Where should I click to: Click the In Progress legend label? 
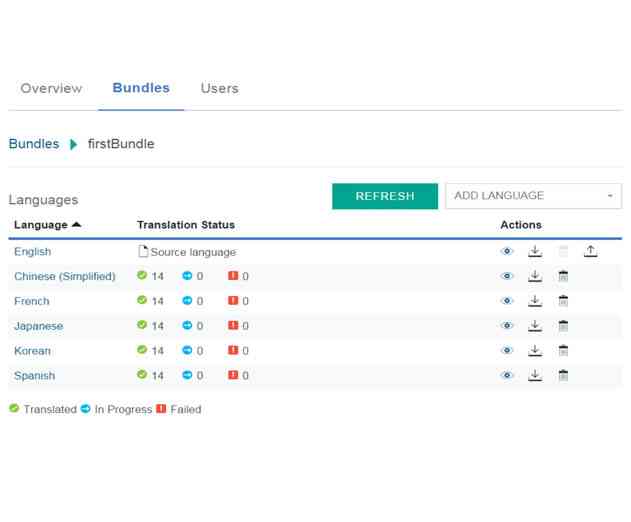coord(123,409)
